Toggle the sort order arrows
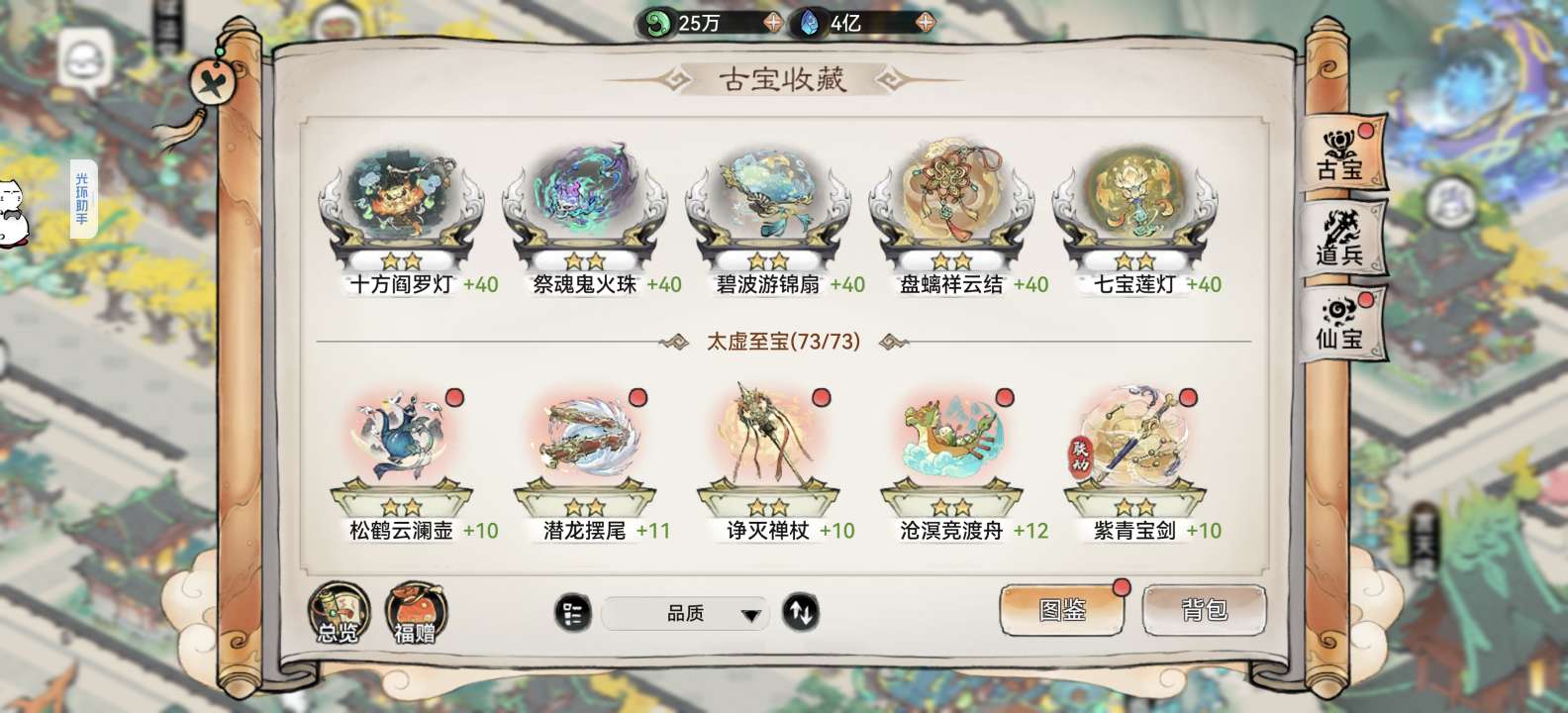 coord(801,613)
